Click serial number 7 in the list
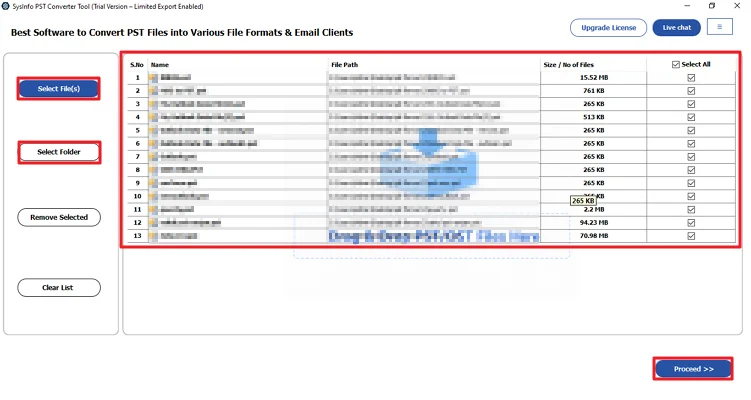The width and height of the screenshot is (751, 400). pyautogui.click(x=137, y=157)
